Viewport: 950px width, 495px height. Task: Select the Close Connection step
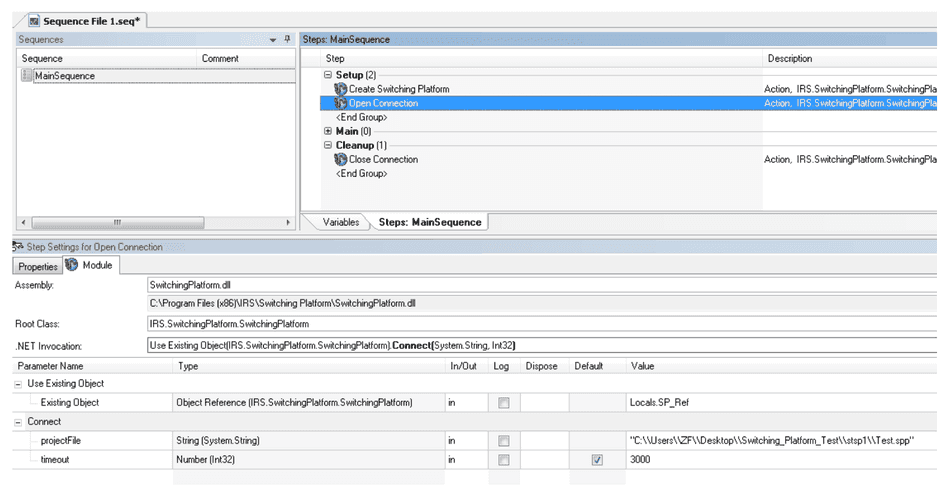(x=383, y=159)
